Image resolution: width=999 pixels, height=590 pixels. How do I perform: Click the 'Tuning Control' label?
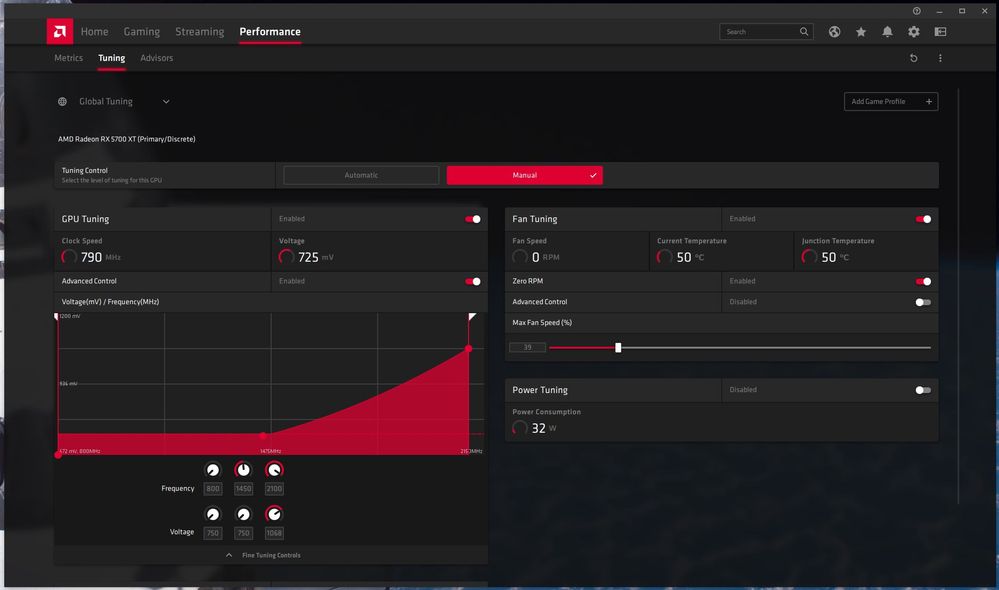pos(85,170)
